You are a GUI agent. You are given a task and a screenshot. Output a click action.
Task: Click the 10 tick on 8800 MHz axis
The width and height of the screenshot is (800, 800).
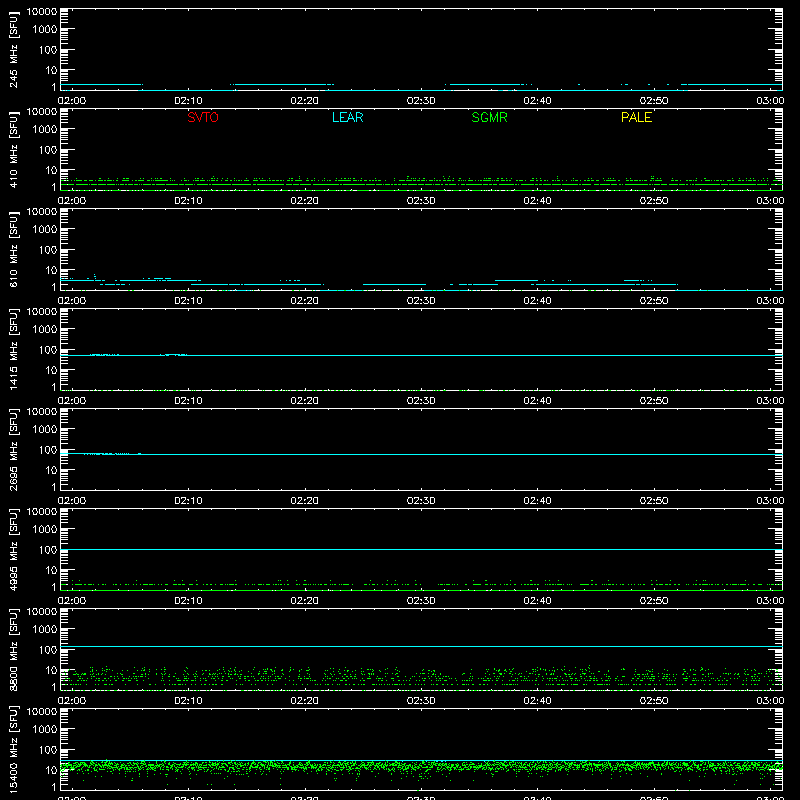[51, 670]
